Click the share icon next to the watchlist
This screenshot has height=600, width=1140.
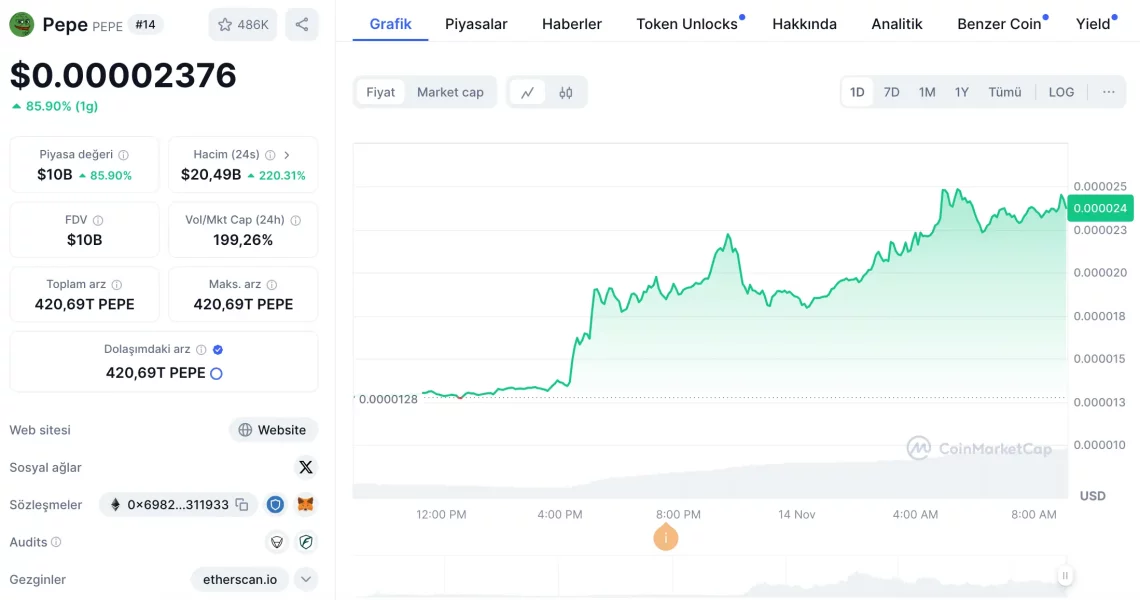click(302, 24)
